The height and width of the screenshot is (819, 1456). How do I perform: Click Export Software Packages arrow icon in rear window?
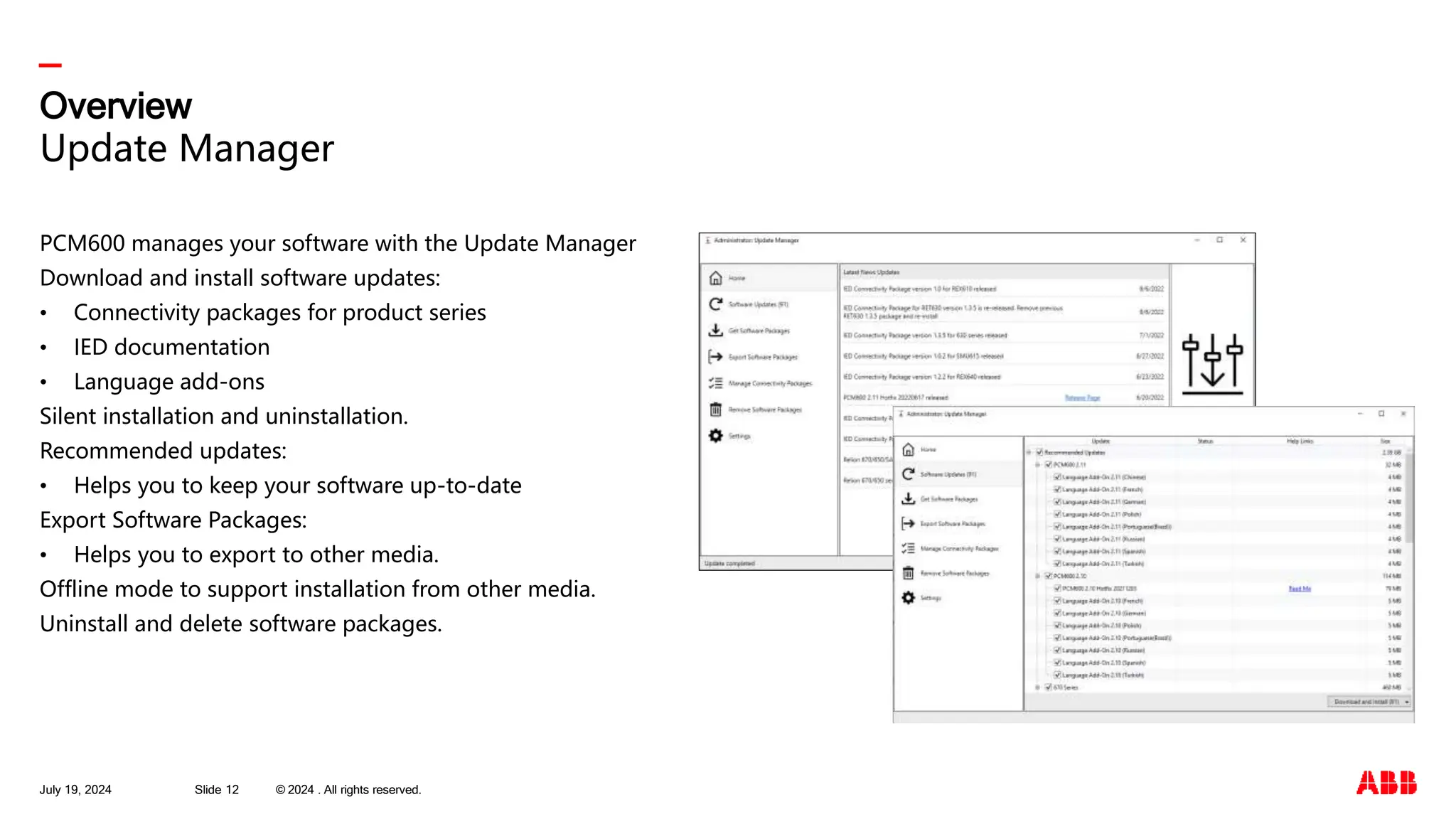[716, 357]
